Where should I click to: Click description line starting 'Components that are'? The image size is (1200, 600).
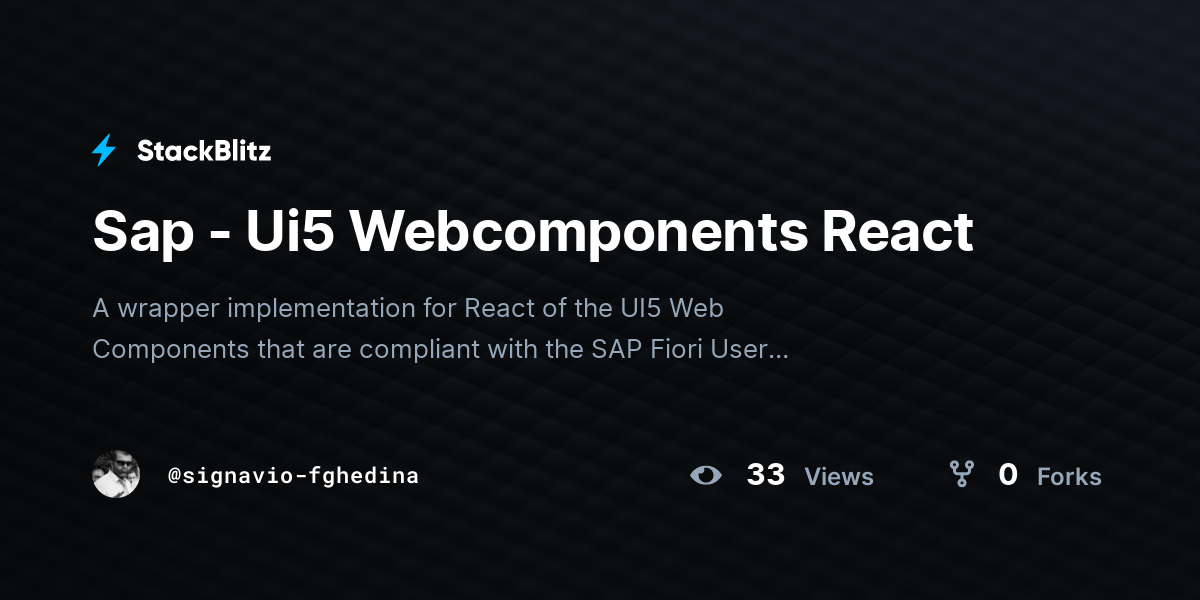pyautogui.click(x=441, y=350)
